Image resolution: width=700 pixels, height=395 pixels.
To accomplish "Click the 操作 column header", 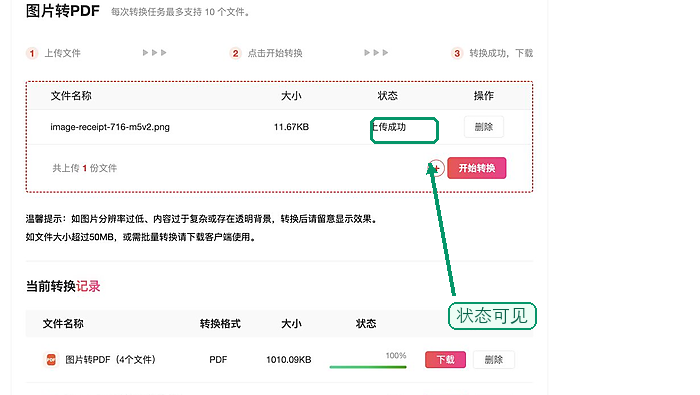I will tap(483, 96).
